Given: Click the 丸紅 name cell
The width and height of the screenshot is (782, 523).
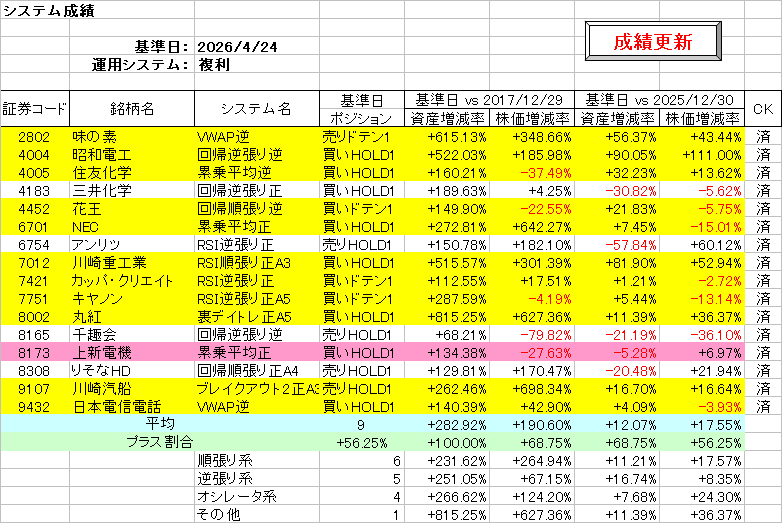Looking at the screenshot, I should [132, 316].
